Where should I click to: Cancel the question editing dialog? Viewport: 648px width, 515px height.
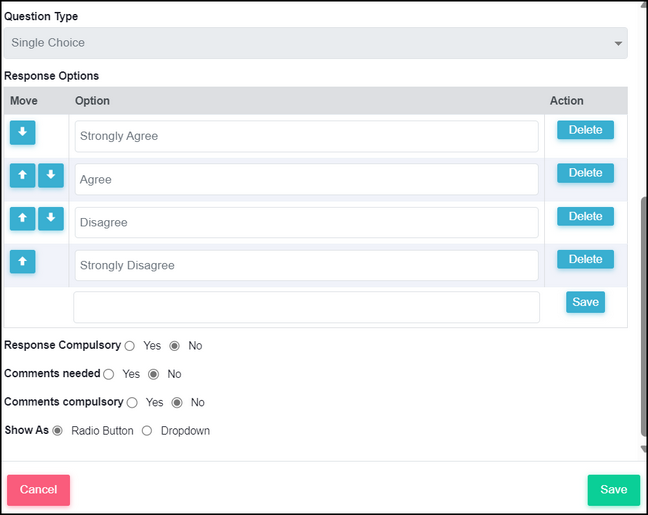pos(38,490)
